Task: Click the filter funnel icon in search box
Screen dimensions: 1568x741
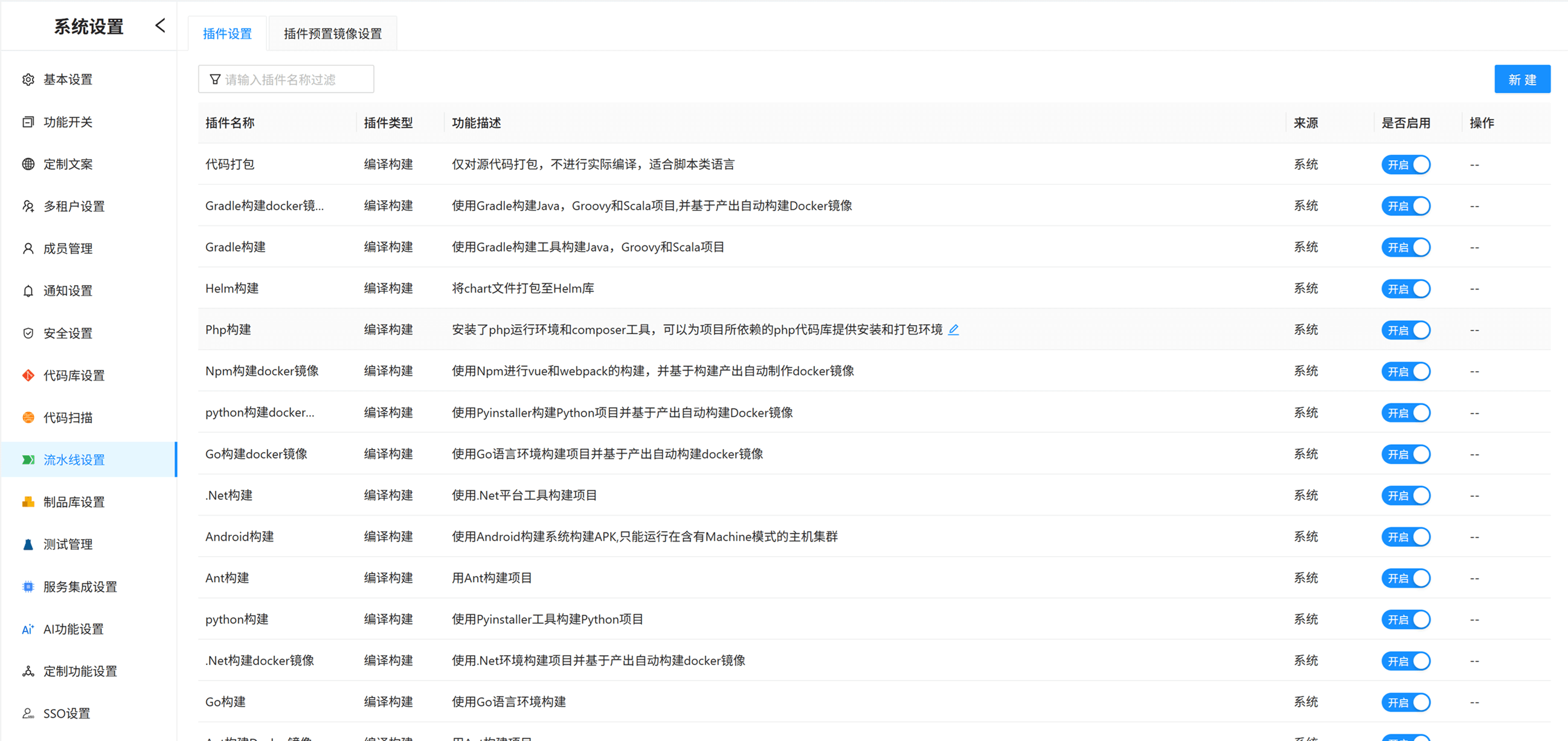Action: [215, 79]
